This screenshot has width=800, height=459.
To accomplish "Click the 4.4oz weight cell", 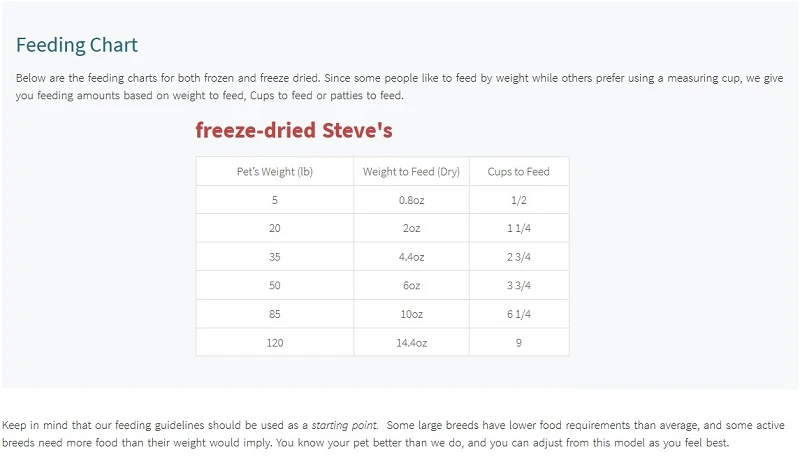I will 411,257.
